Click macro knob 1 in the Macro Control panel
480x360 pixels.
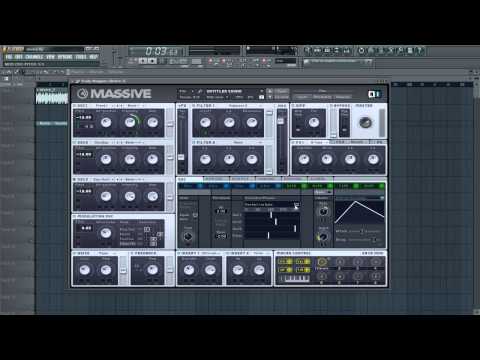(322, 262)
